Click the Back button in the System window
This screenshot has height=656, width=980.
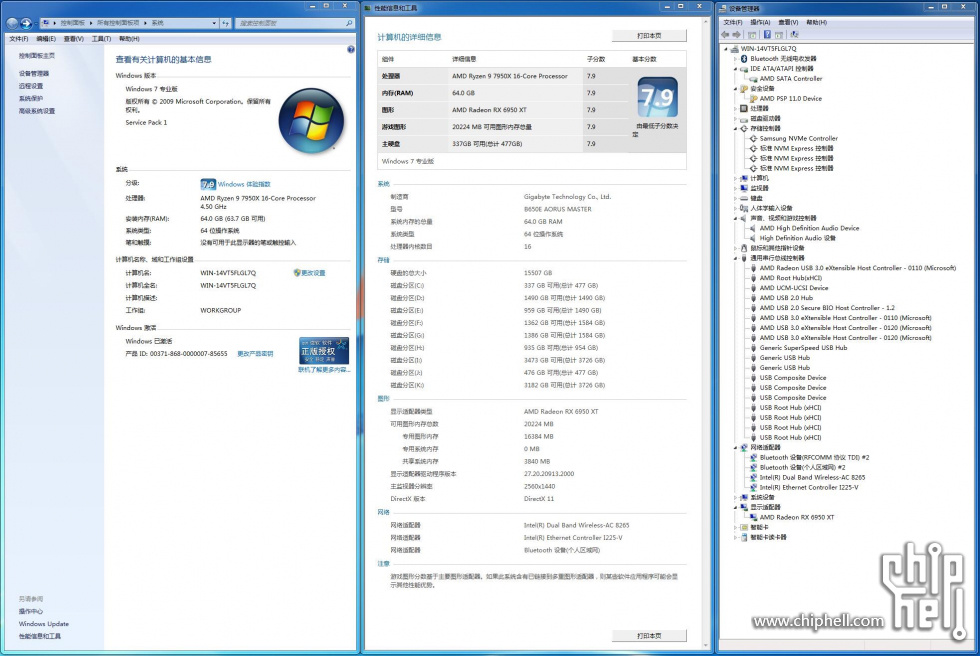[x=12, y=23]
